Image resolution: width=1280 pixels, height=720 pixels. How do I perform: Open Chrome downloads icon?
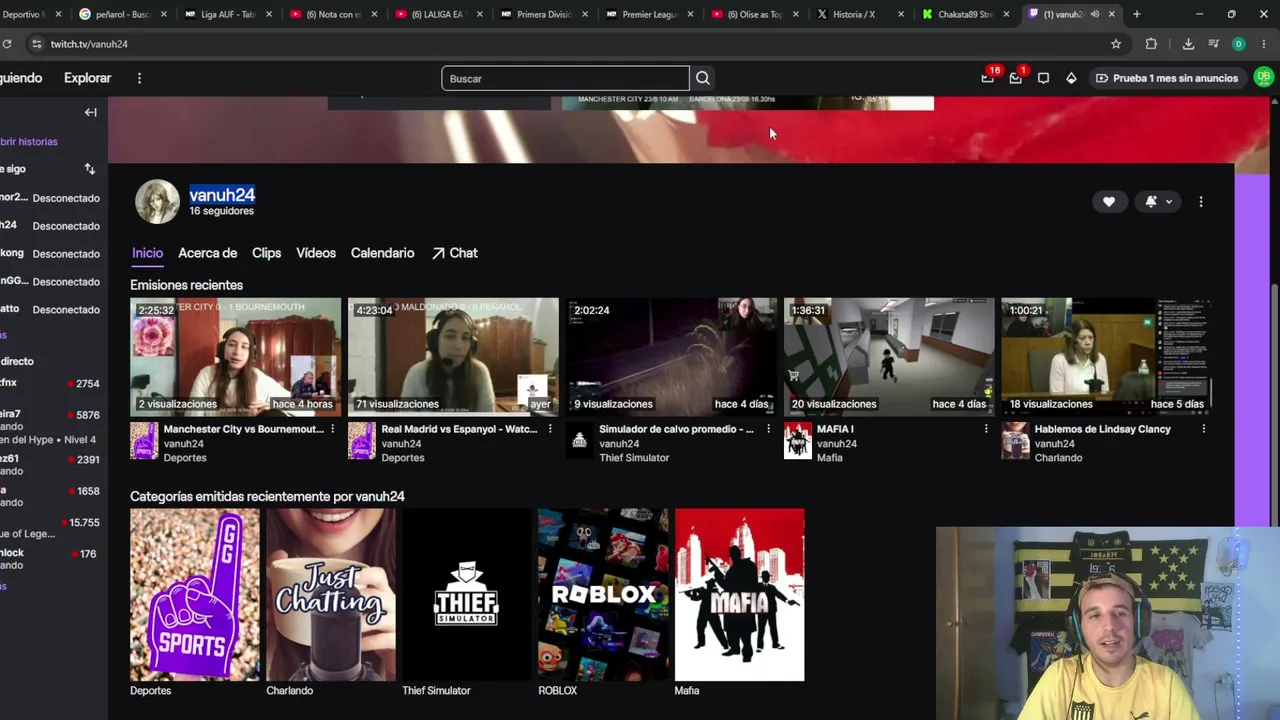(1188, 44)
